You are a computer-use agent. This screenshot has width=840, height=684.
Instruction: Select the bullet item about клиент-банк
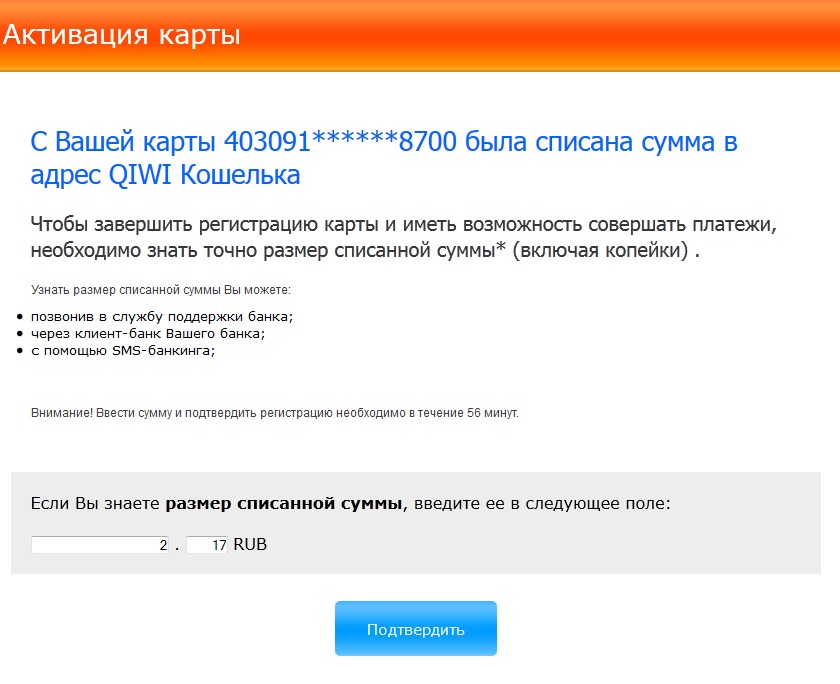148,334
